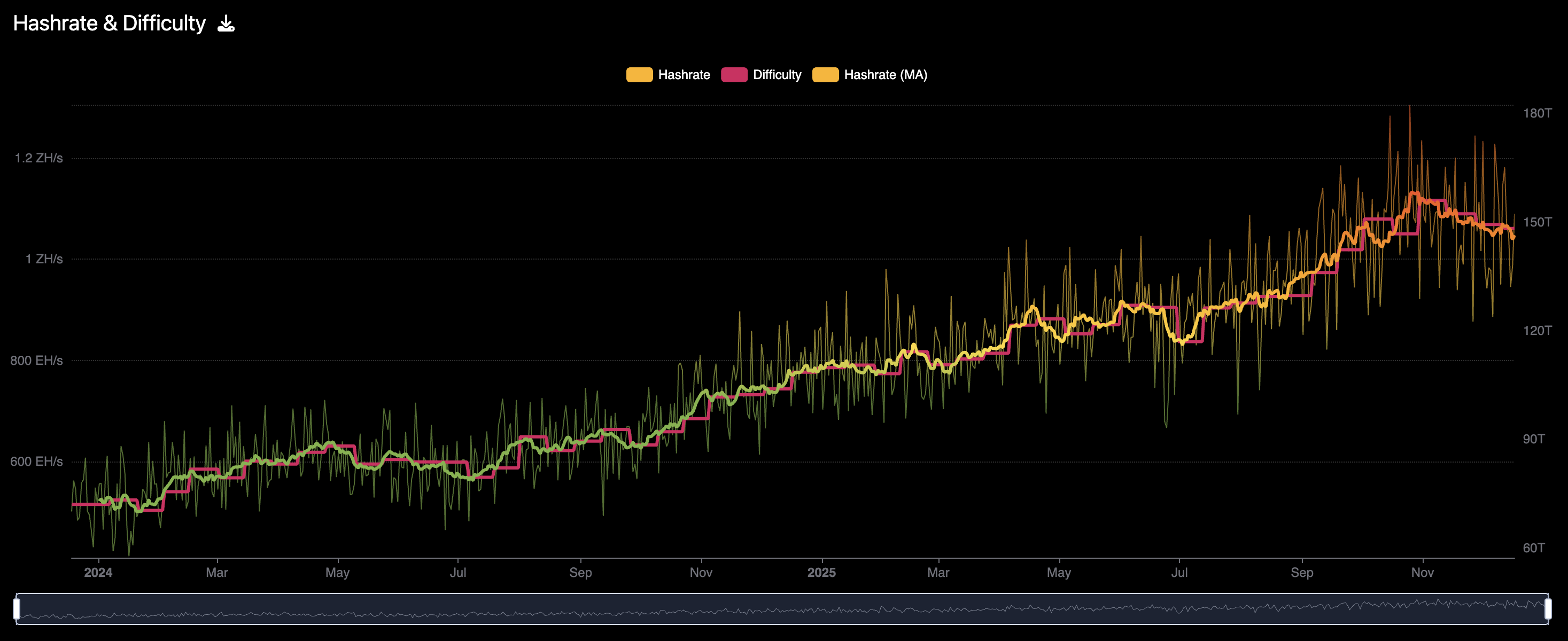Image resolution: width=1568 pixels, height=641 pixels.
Task: Toggle the Hashrate series via its legend label
Action: point(684,75)
